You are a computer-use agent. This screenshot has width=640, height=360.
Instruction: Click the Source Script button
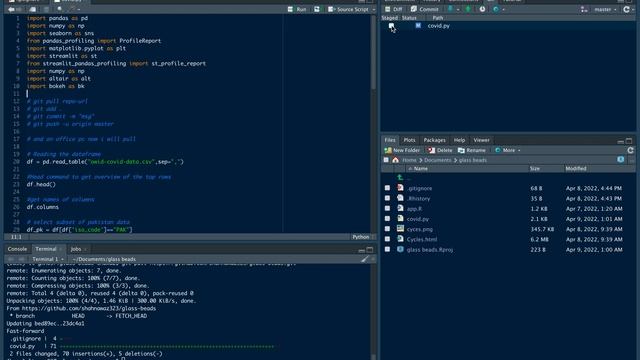click(348, 9)
